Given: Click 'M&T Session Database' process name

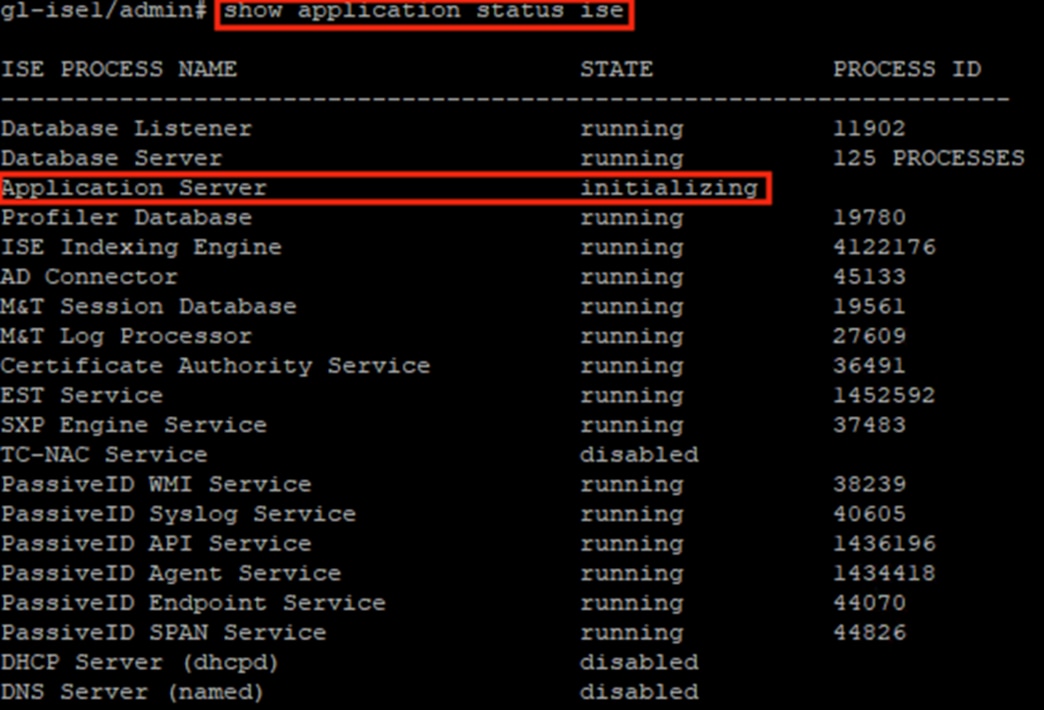Looking at the screenshot, I should [x=148, y=306].
